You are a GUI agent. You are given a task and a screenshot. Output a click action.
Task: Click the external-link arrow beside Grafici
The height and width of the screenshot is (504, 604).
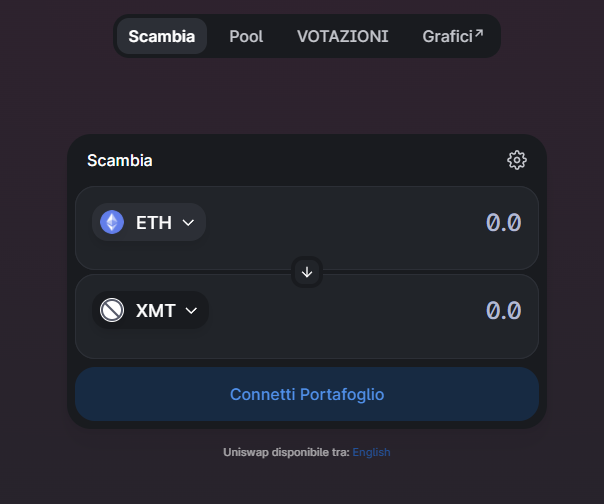pyautogui.click(x=479, y=34)
